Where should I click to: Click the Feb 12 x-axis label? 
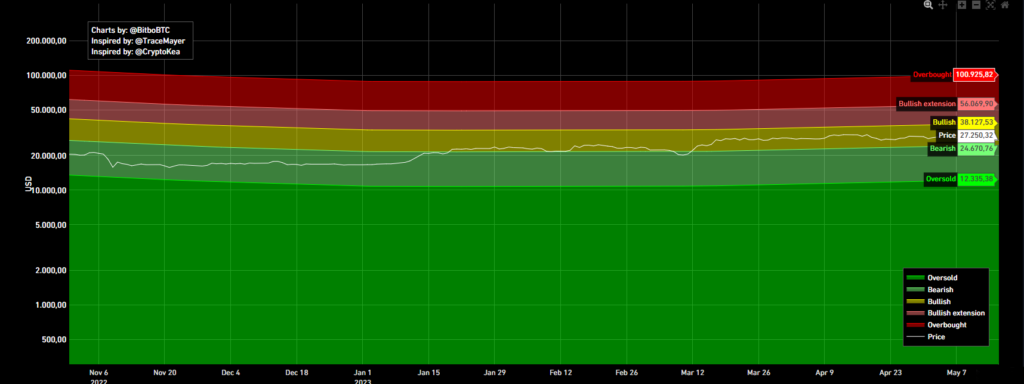(x=560, y=372)
